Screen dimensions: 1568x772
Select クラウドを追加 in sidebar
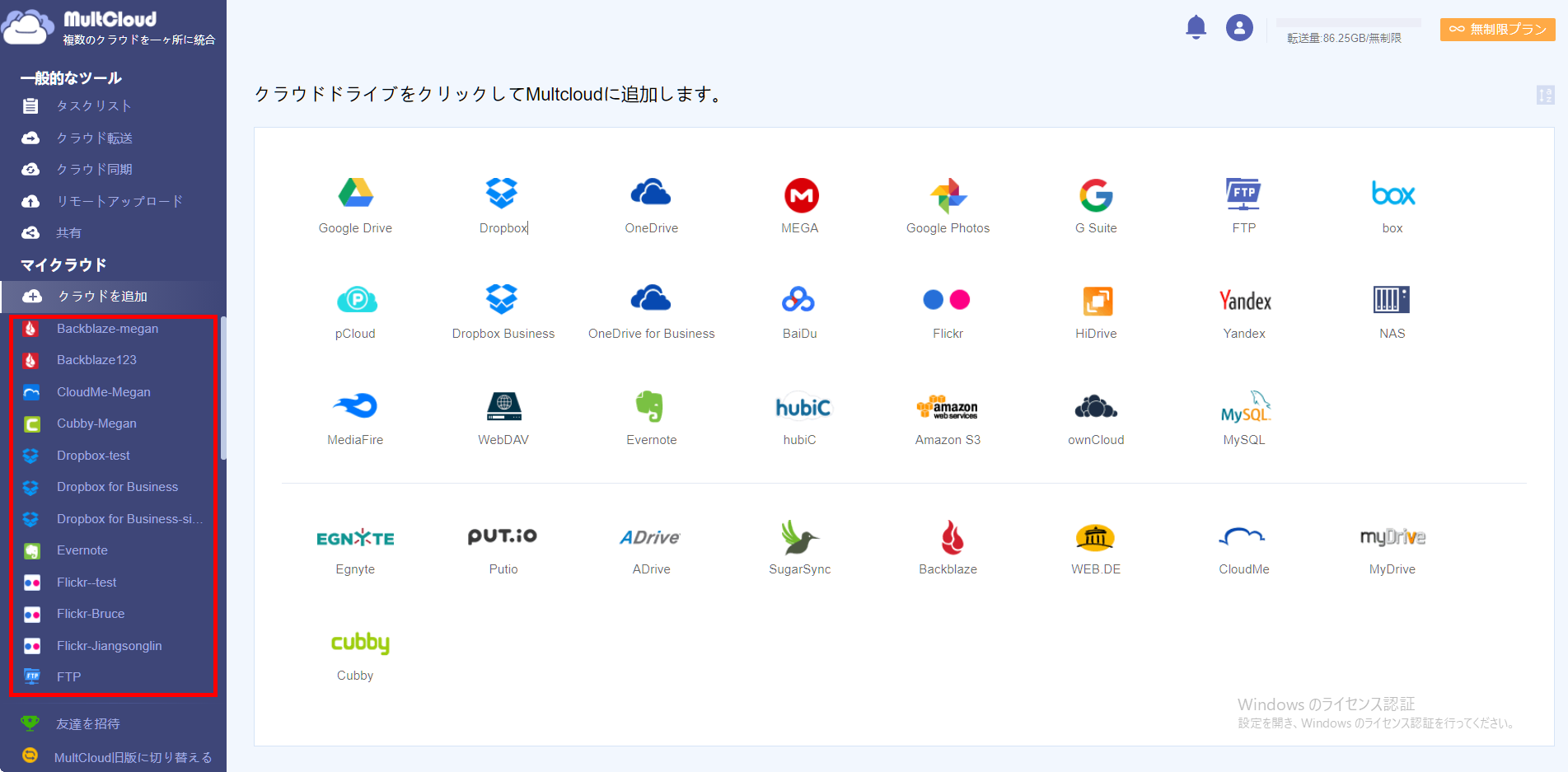(113, 296)
